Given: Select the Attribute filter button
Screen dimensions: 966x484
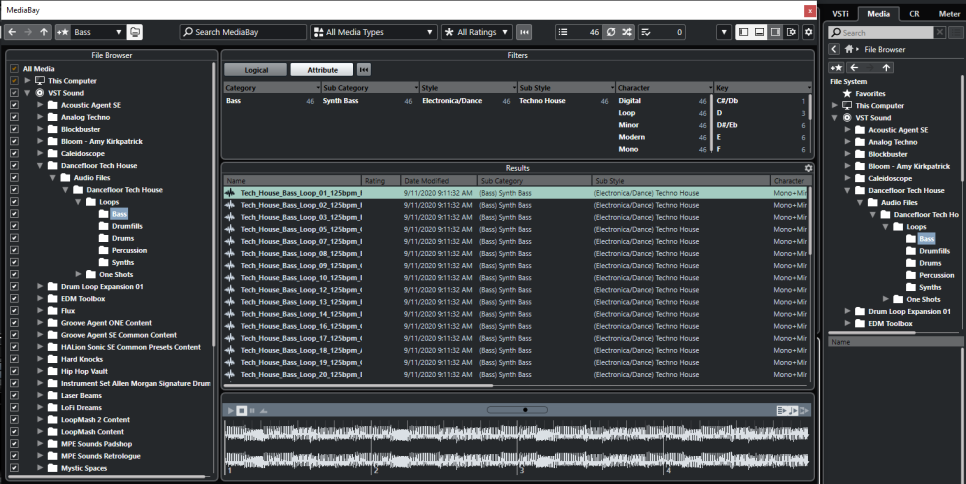Looking at the screenshot, I should point(322,70).
